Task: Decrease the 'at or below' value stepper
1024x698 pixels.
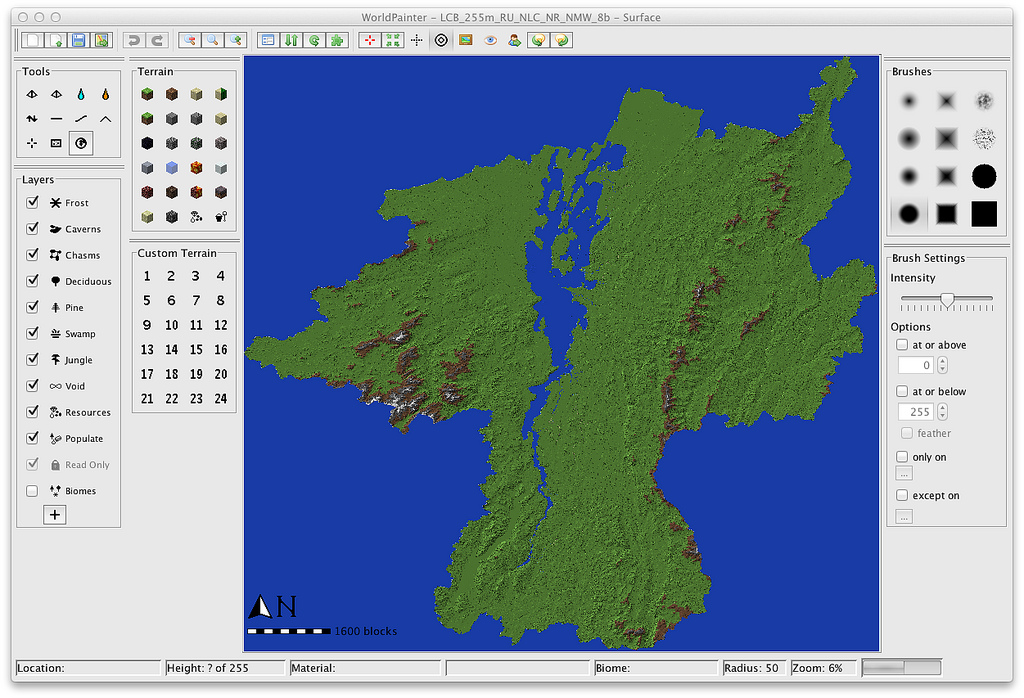Action: 942,416
